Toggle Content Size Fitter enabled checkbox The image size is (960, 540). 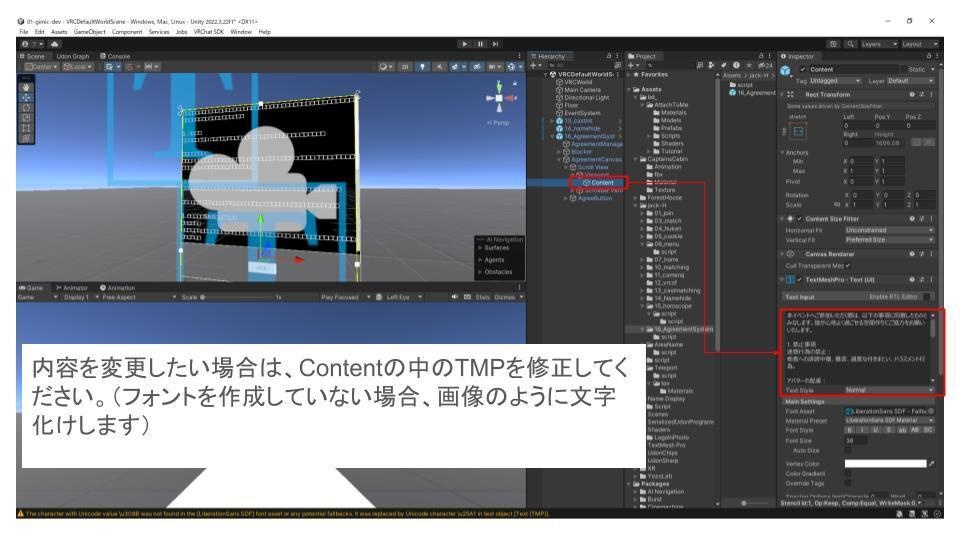point(799,219)
